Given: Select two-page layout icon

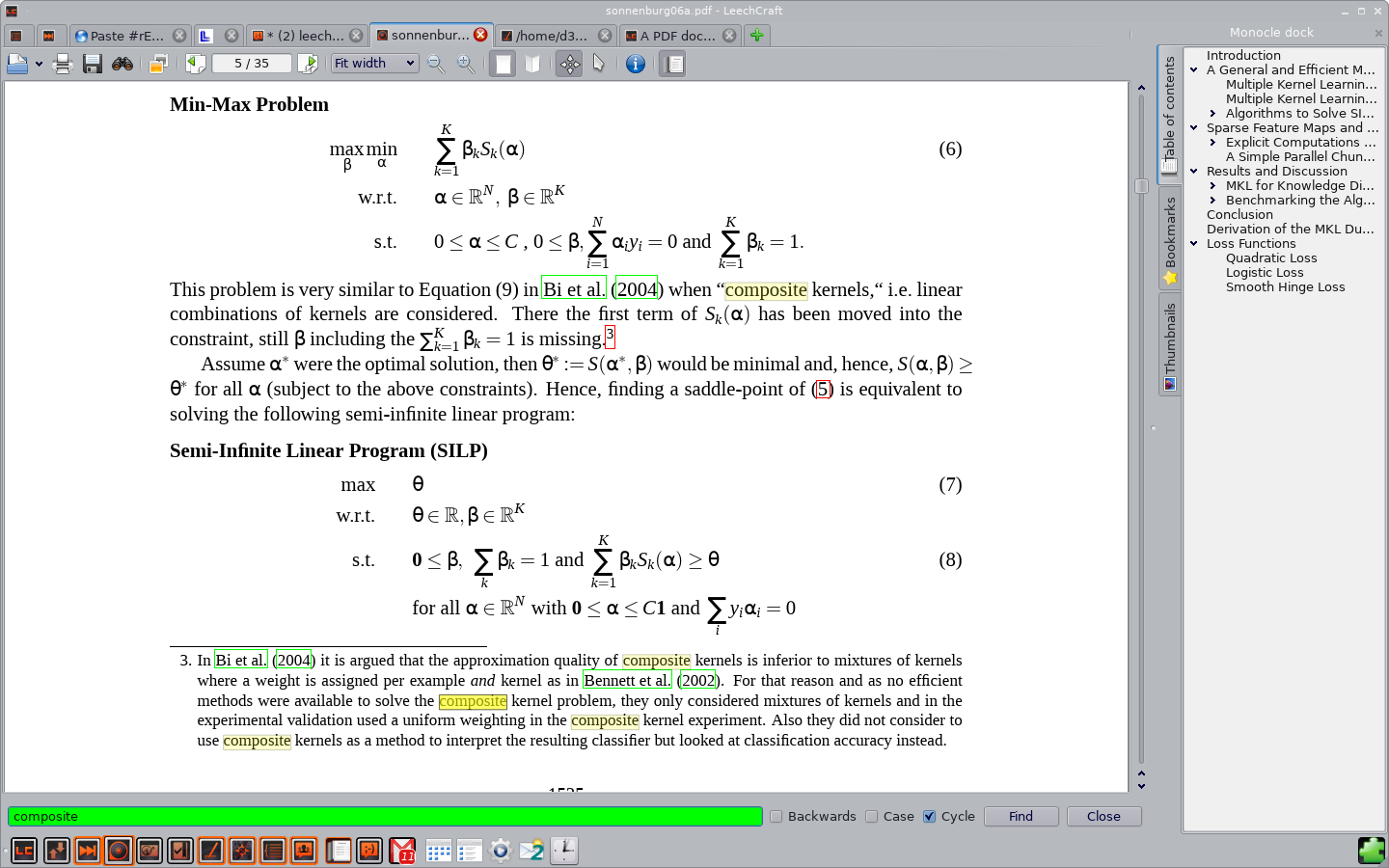Looking at the screenshot, I should pyautogui.click(x=532, y=64).
